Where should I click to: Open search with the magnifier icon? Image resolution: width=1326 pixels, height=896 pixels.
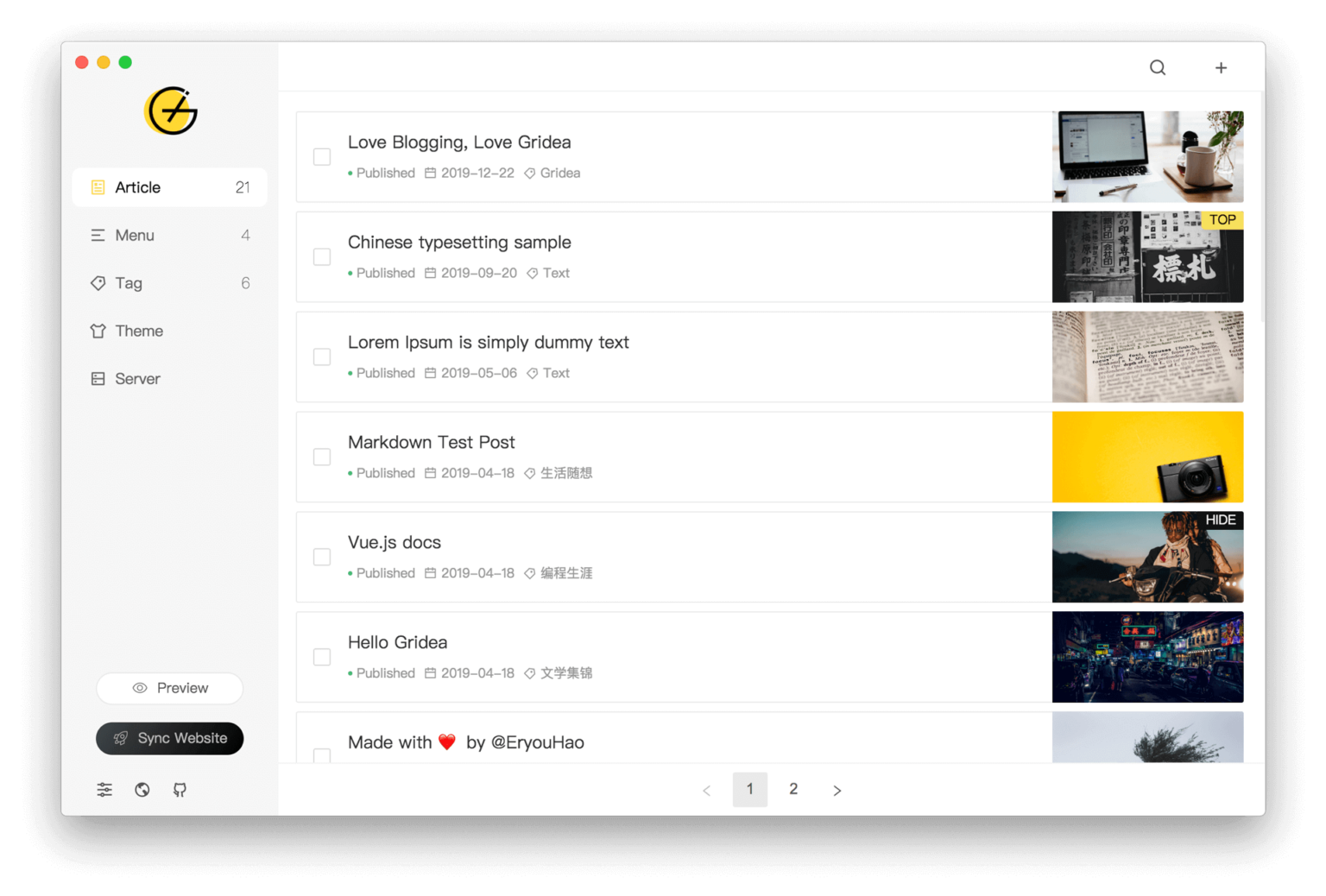(1157, 66)
